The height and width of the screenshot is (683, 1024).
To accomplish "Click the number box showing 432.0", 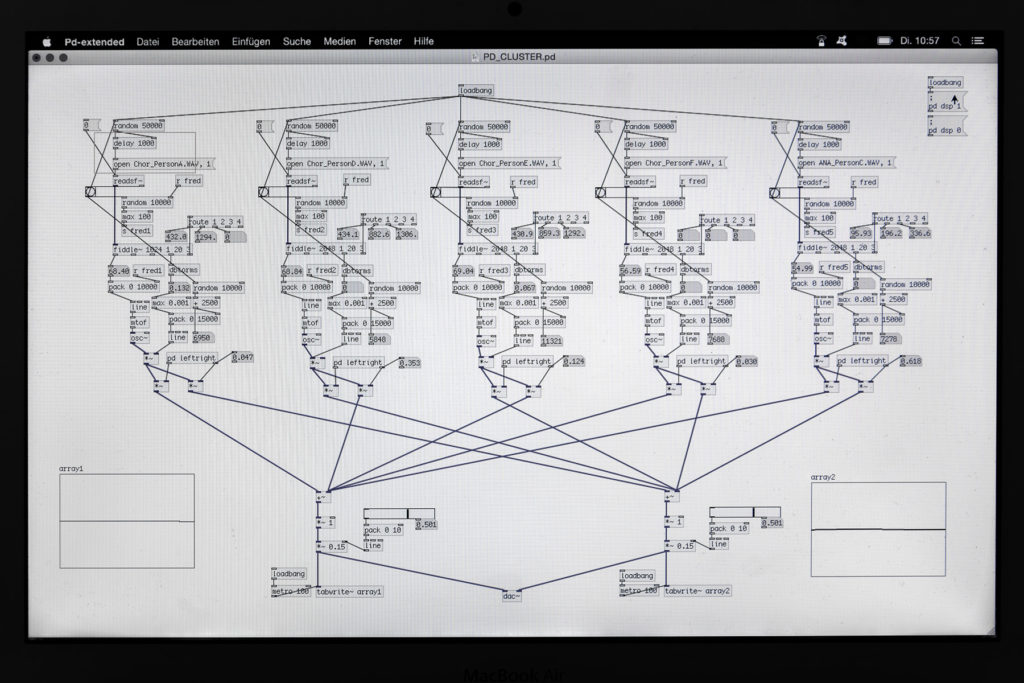I will click(176, 237).
